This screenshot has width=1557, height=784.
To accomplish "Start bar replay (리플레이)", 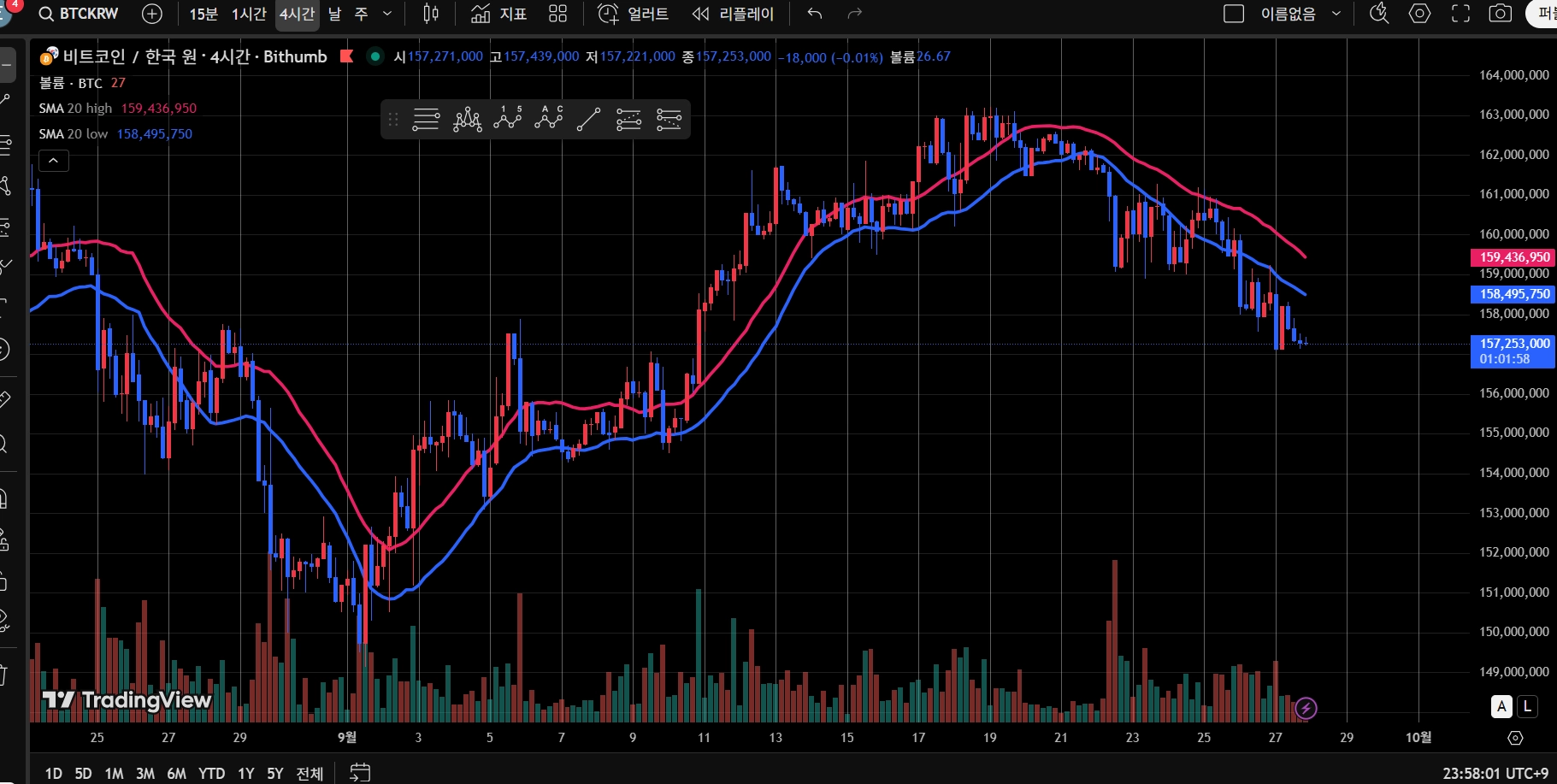I will click(734, 14).
